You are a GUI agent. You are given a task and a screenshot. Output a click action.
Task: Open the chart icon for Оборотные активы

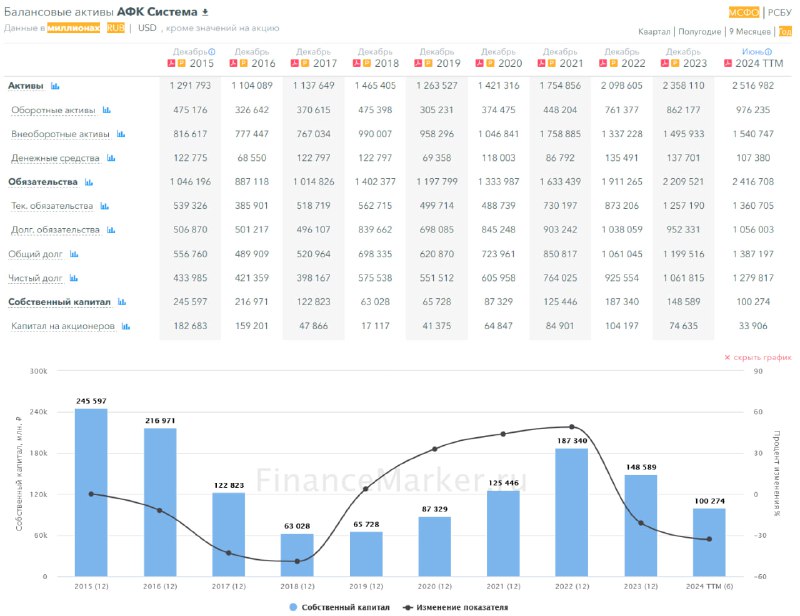[107, 110]
